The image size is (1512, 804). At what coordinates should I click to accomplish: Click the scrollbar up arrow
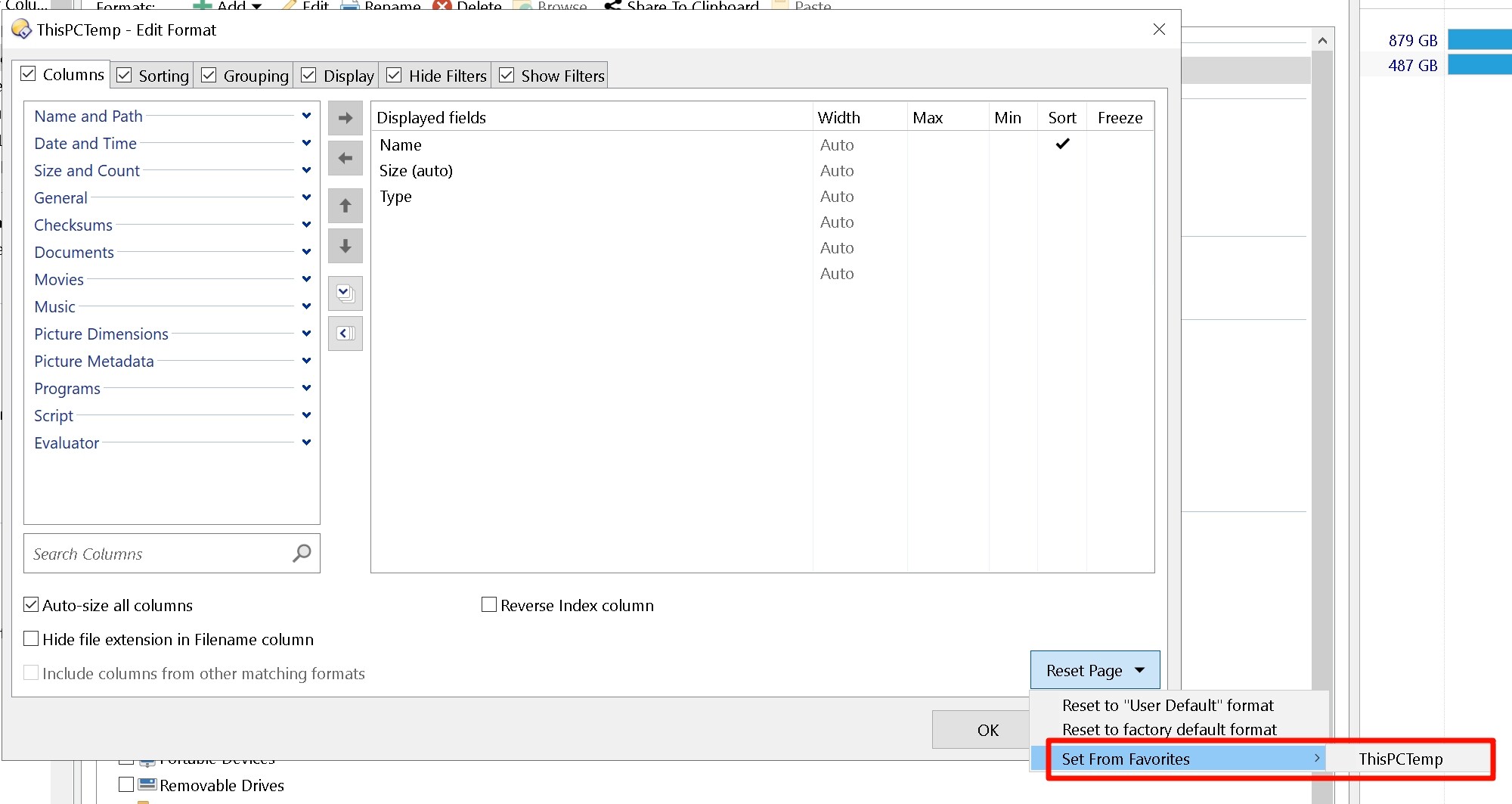(1321, 41)
